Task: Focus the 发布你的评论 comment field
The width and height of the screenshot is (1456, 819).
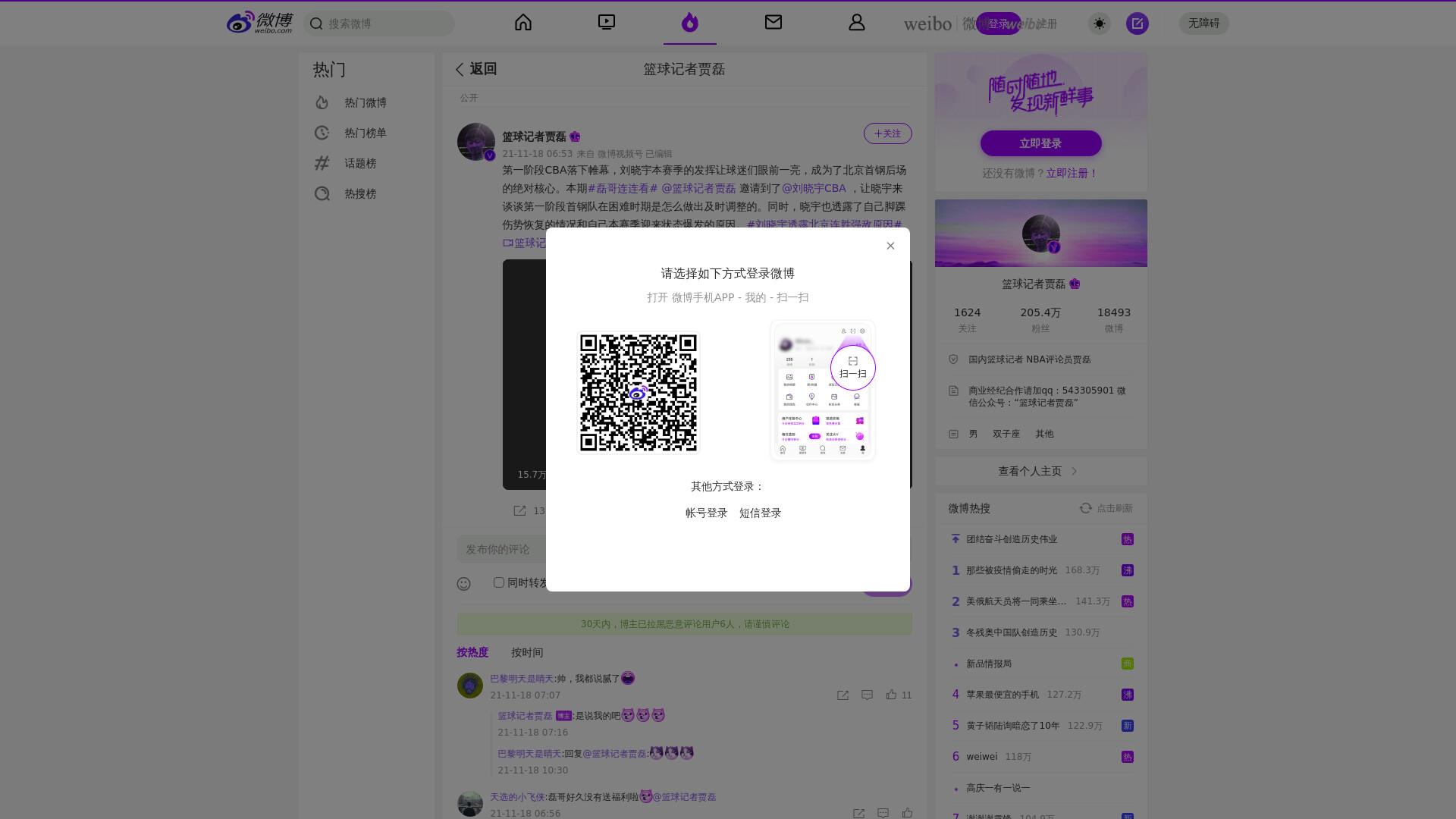Action: click(502, 549)
